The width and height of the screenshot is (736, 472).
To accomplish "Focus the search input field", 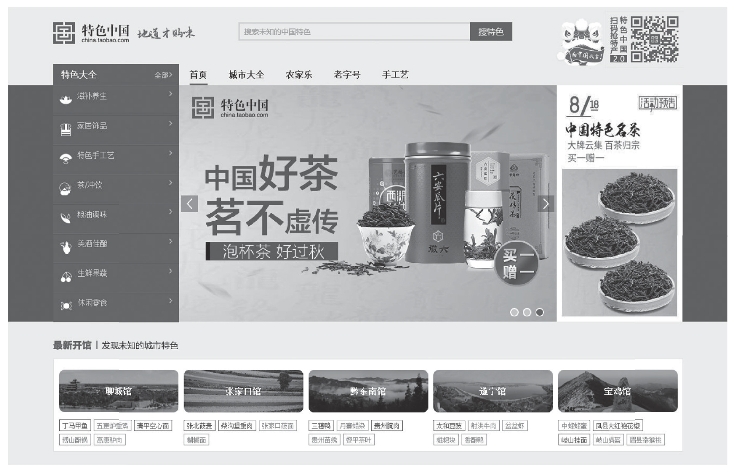I will pos(354,32).
